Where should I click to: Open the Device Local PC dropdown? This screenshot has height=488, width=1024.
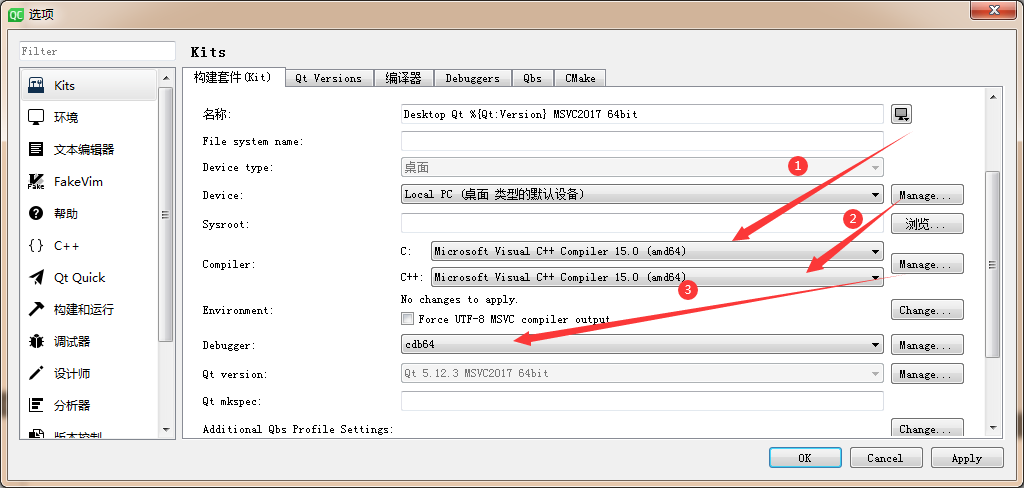coord(641,194)
